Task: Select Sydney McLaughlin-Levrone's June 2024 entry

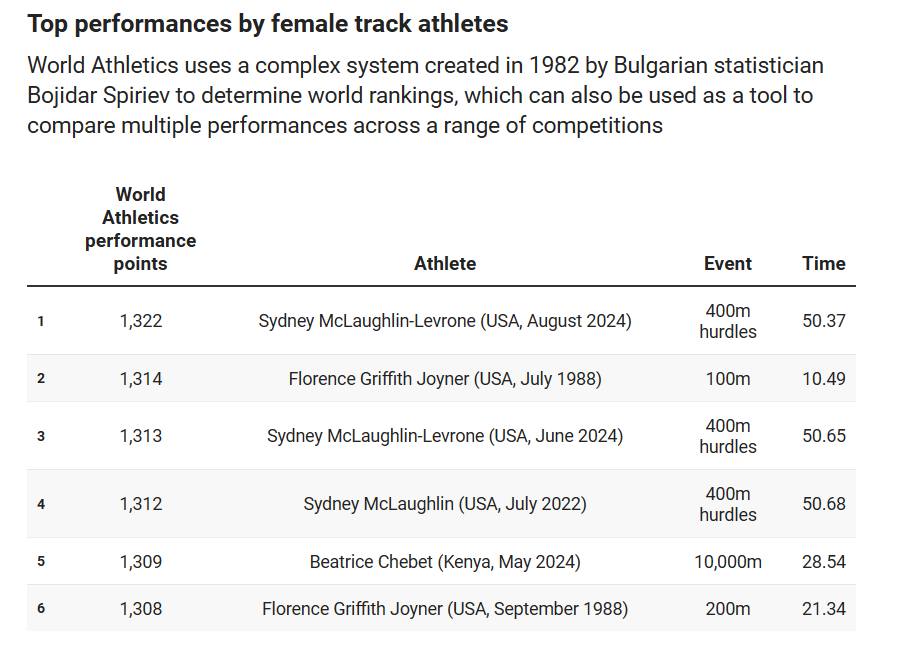Action: click(x=445, y=436)
